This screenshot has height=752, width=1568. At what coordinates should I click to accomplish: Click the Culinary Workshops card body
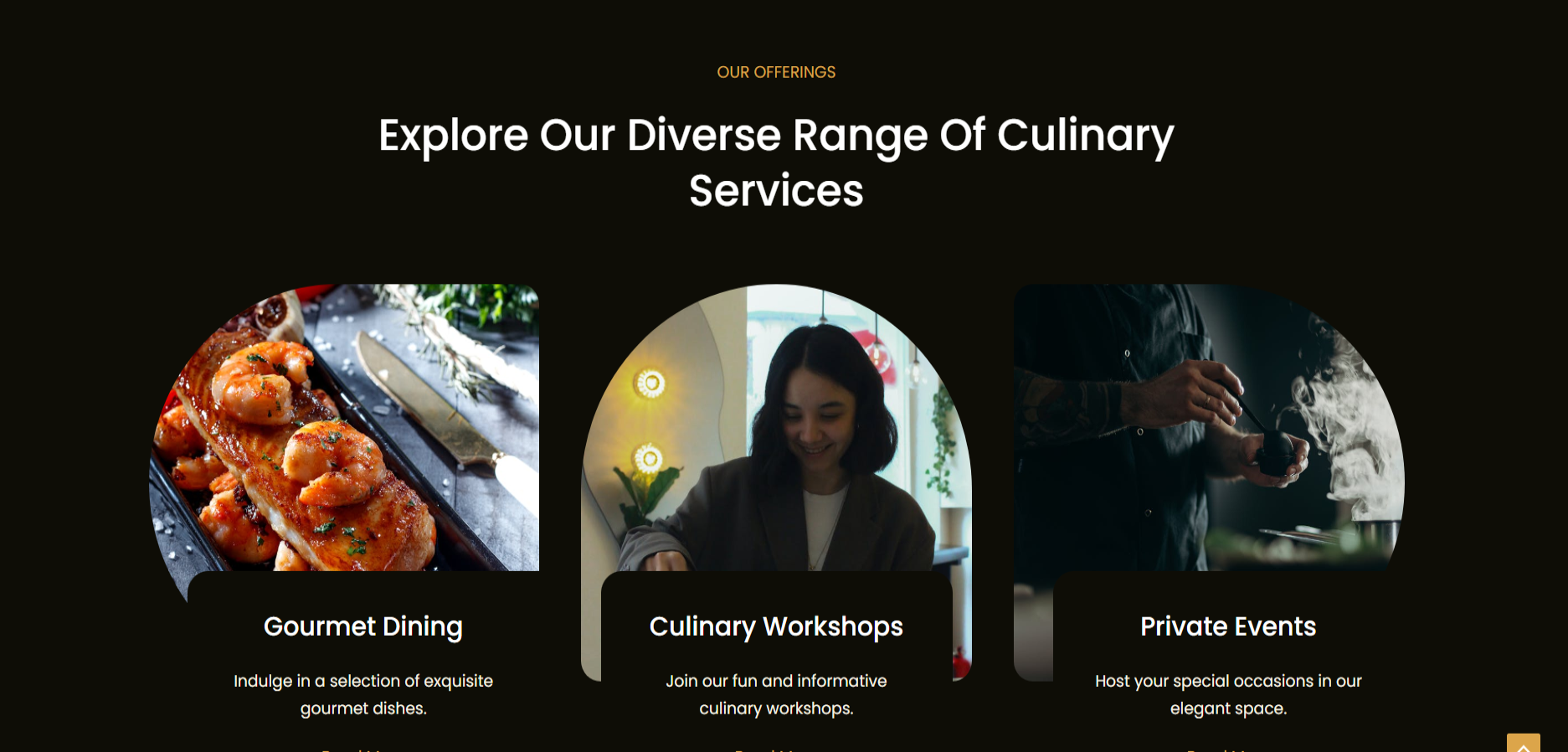pos(776,662)
